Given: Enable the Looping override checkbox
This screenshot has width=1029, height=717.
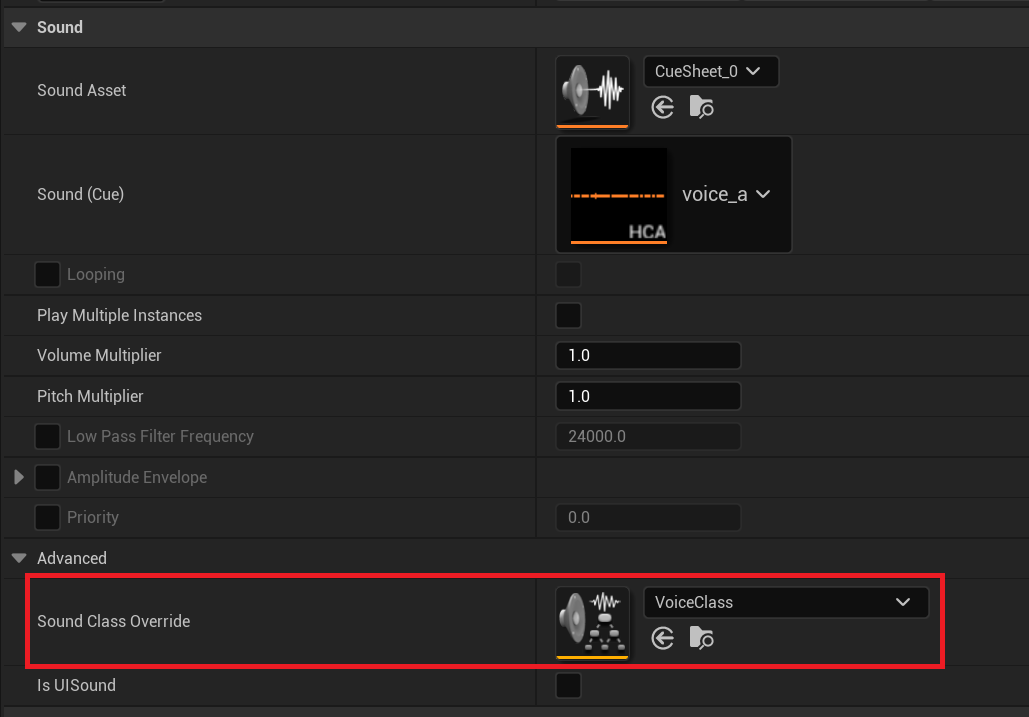Looking at the screenshot, I should pos(47,275).
